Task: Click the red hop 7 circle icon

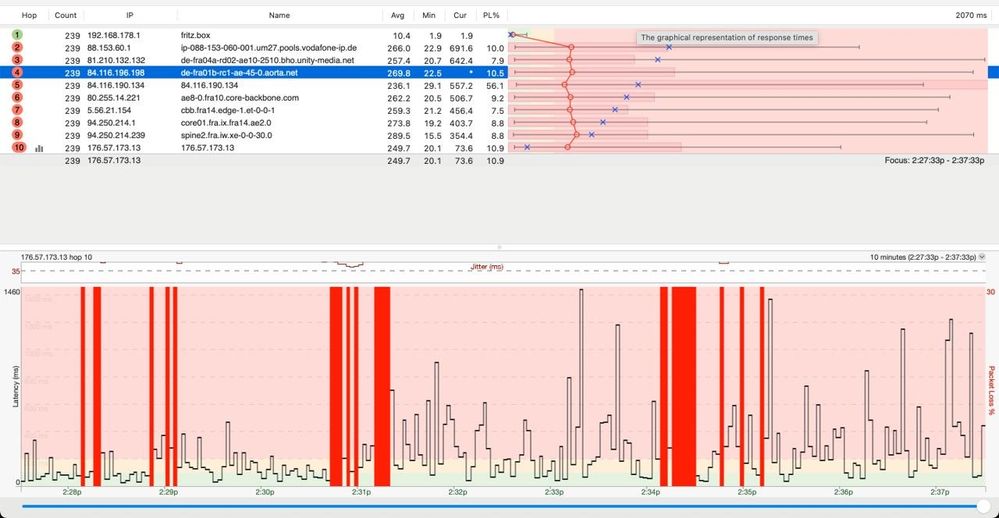Action: [17, 110]
